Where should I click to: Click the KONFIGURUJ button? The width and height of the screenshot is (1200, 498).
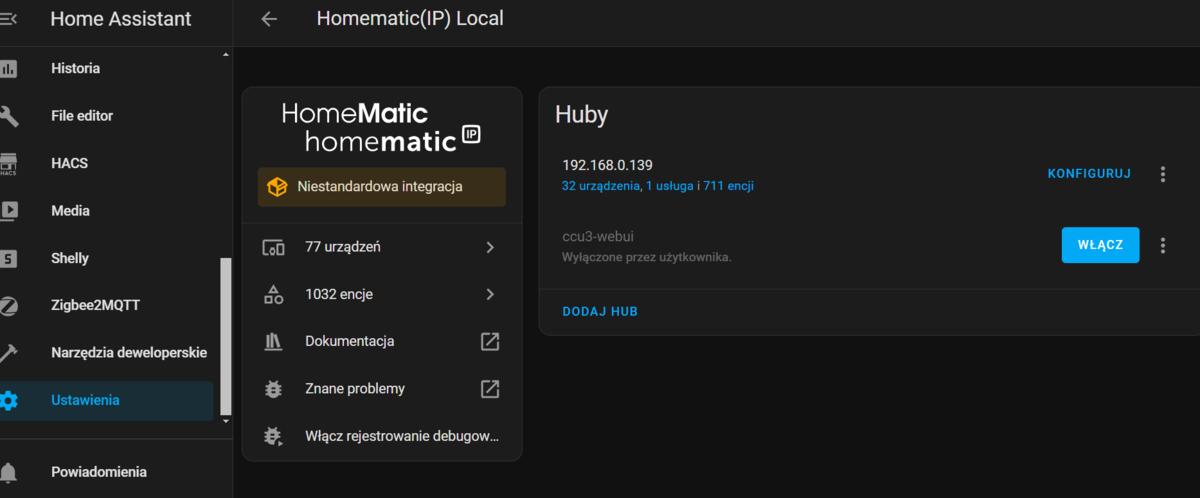click(1088, 174)
